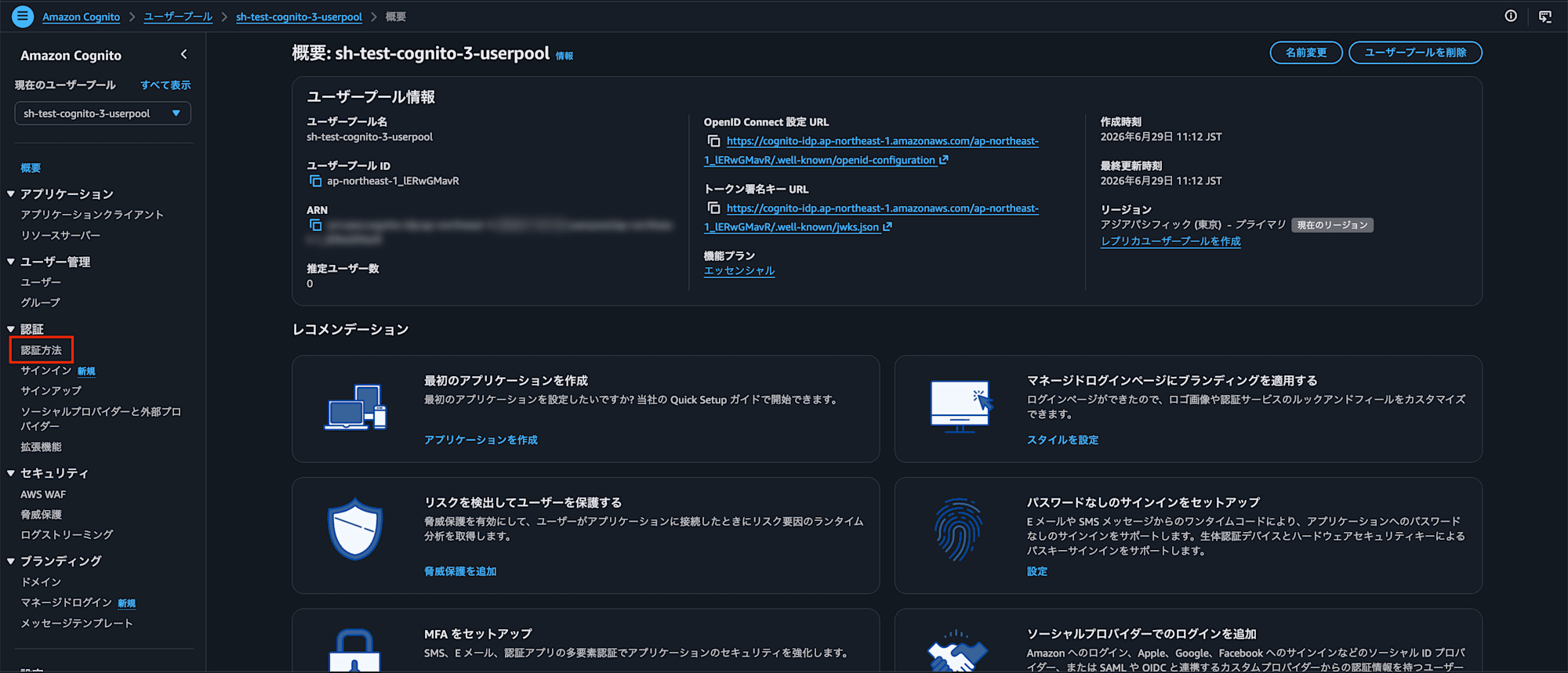Open 脅威保護 in the sidebar

pos(41,515)
